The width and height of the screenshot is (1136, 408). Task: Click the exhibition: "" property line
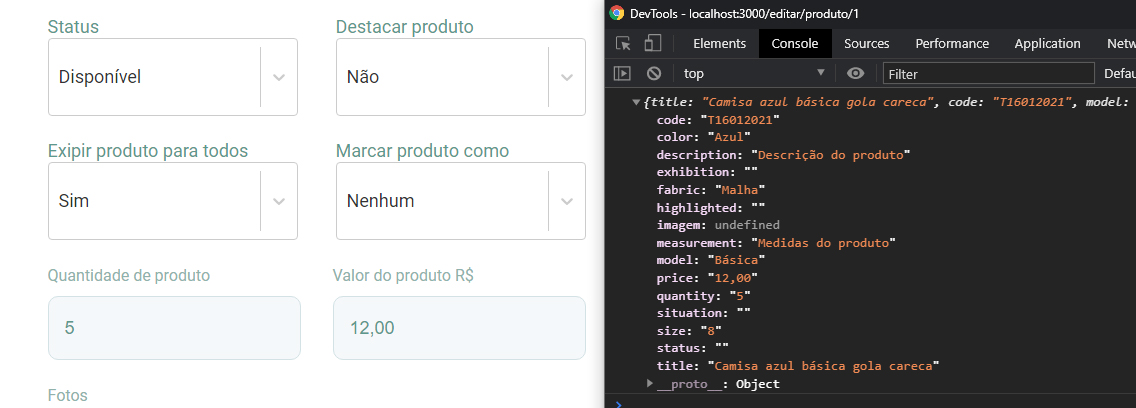(707, 172)
